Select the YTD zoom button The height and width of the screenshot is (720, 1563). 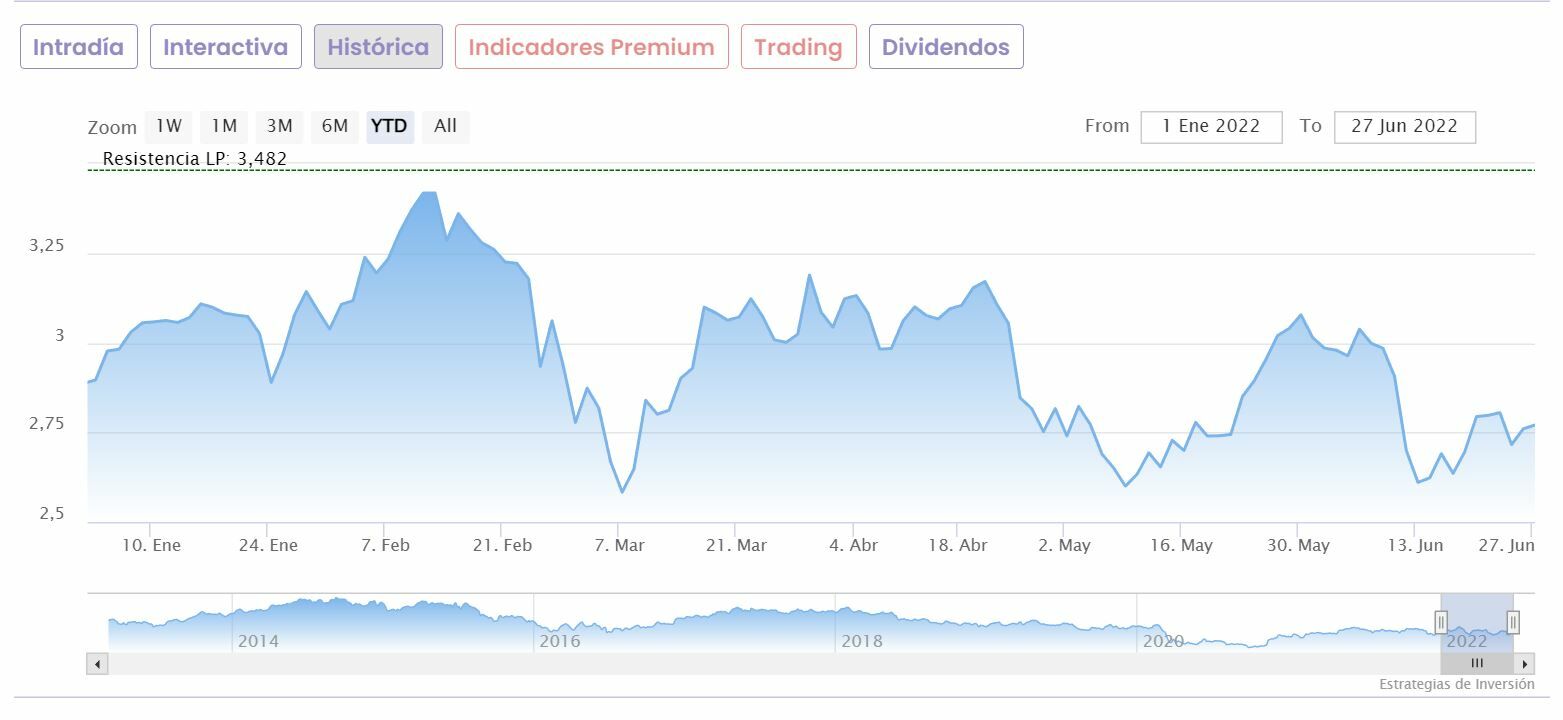click(x=389, y=126)
